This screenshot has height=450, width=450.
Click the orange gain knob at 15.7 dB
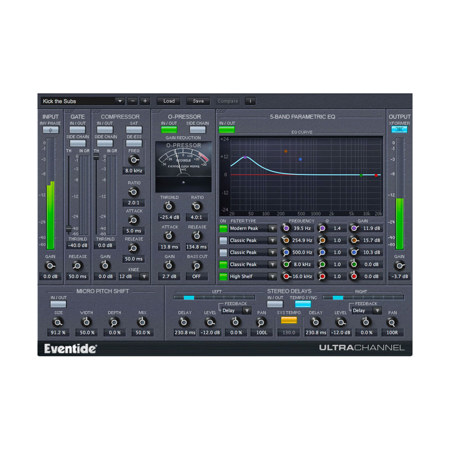[354, 240]
